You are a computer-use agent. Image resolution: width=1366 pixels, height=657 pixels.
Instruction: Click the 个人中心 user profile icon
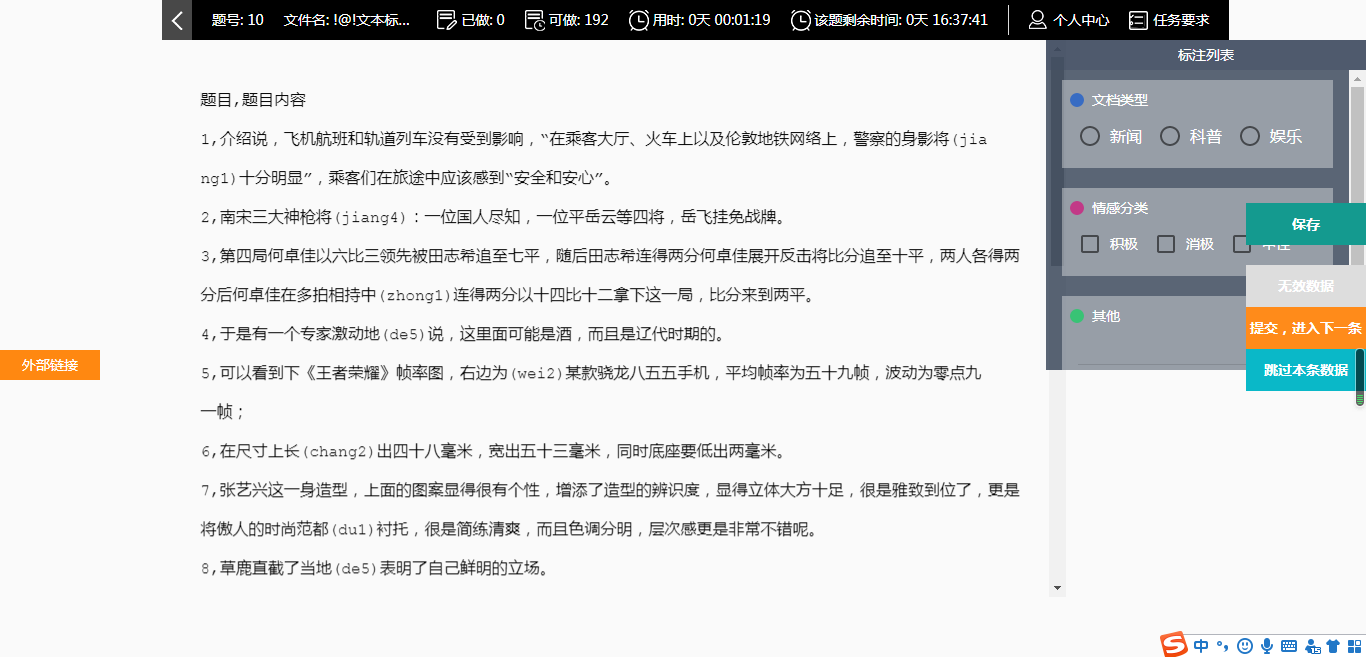coord(1038,20)
